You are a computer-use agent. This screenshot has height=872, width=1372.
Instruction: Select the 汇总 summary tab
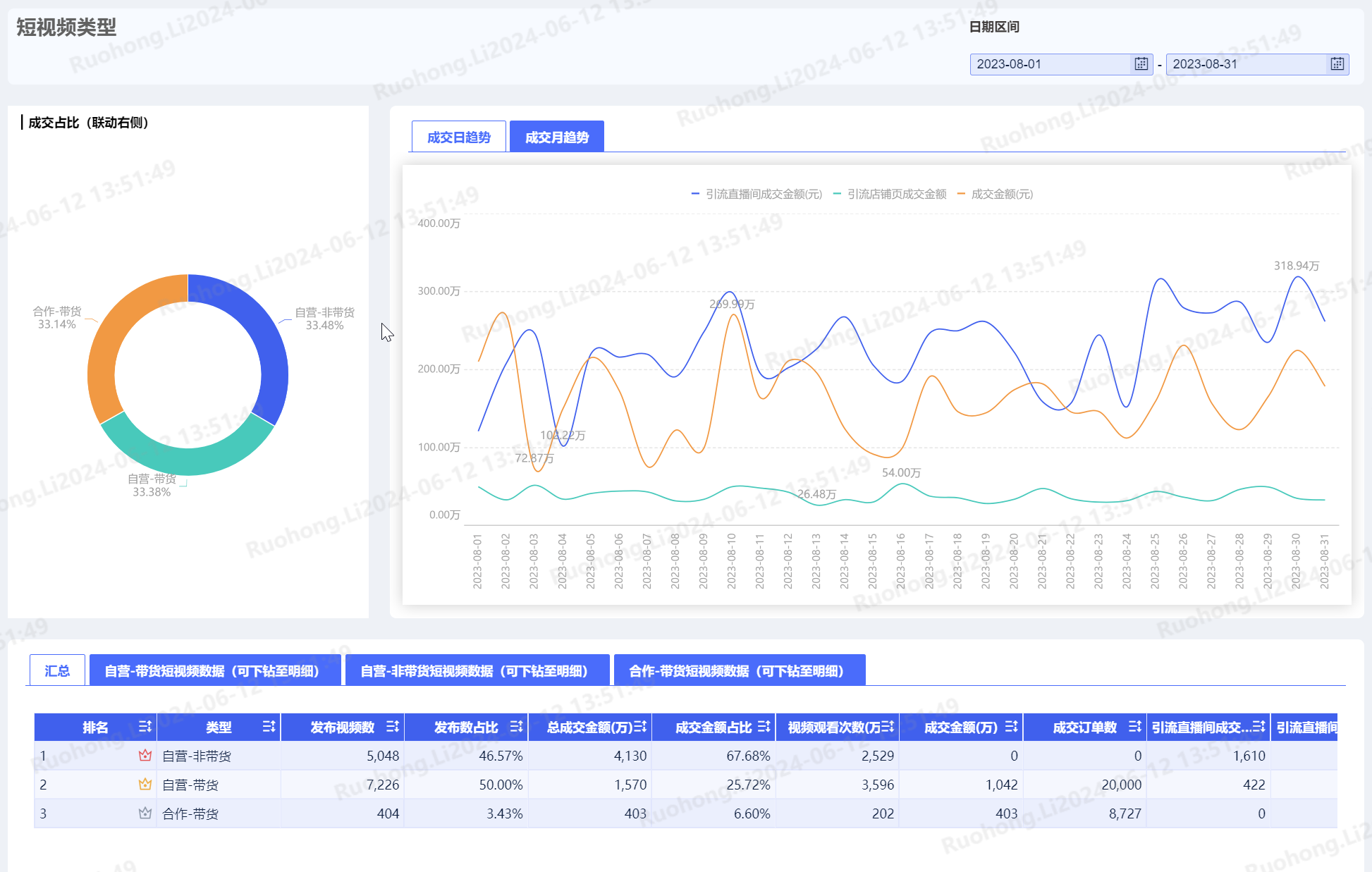[57, 670]
